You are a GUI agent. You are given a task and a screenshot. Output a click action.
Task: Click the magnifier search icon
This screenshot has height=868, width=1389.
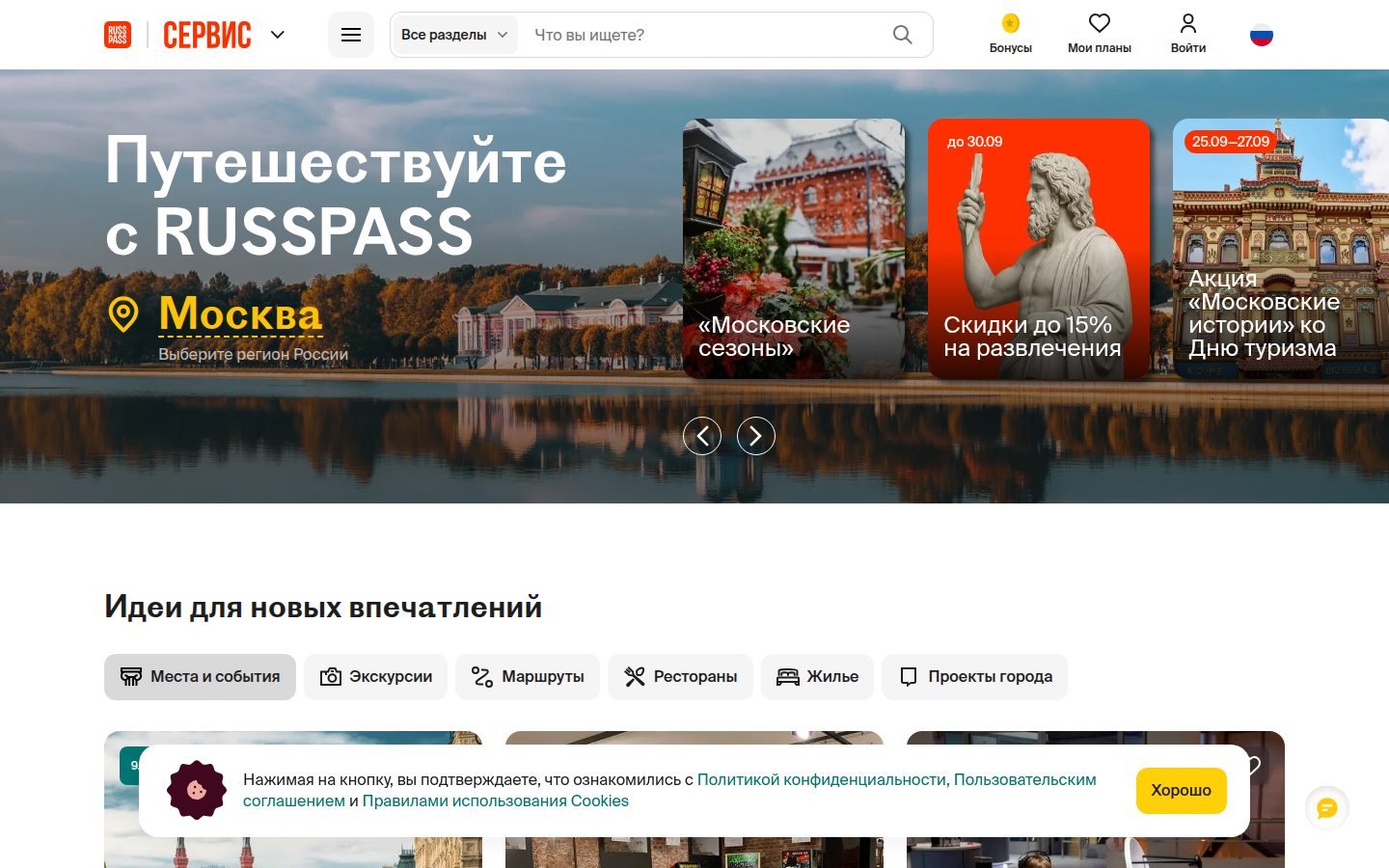[x=903, y=35]
